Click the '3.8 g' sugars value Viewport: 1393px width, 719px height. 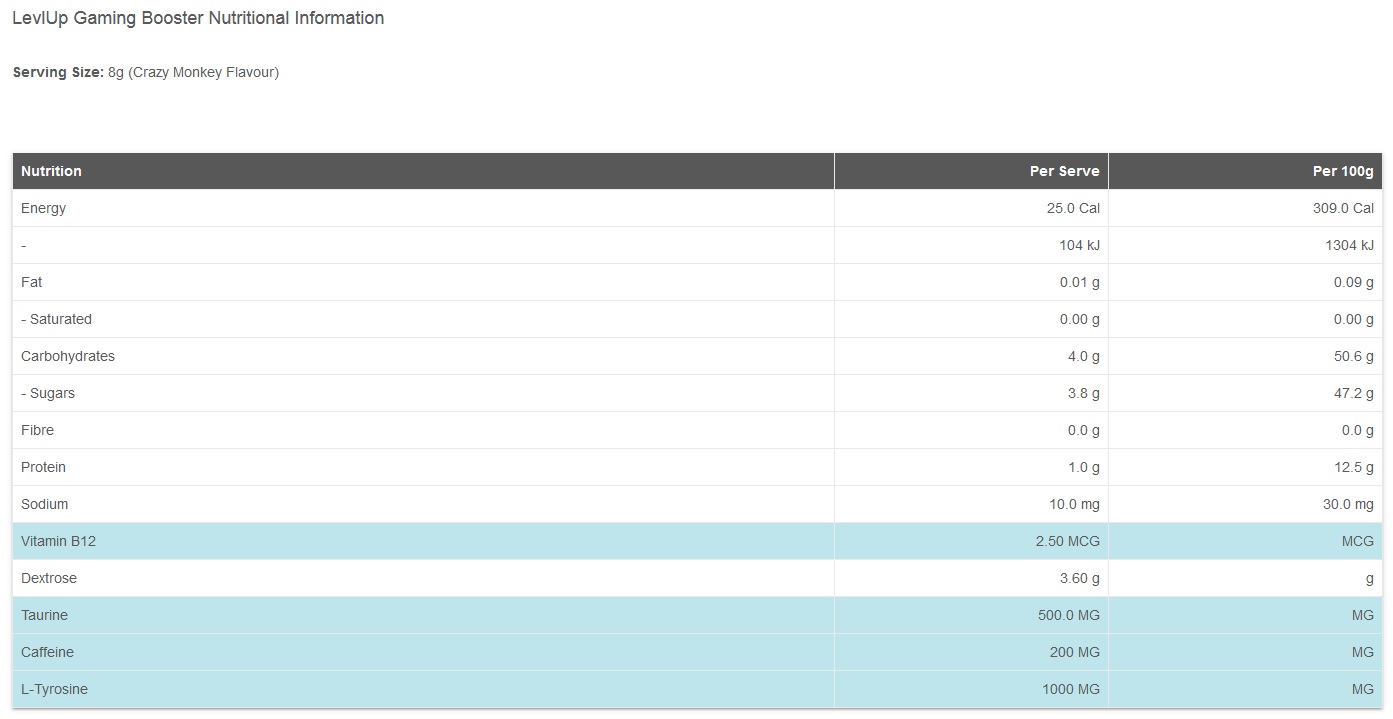(x=1084, y=393)
